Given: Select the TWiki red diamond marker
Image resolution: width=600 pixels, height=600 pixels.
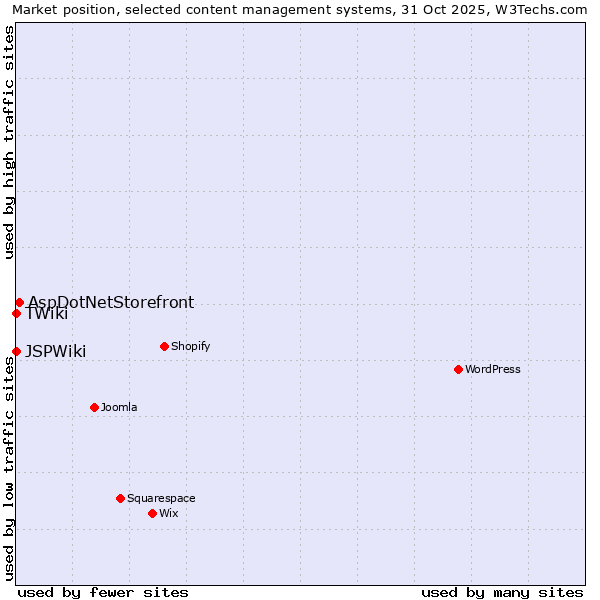Looking at the screenshot, I should 16,313.
